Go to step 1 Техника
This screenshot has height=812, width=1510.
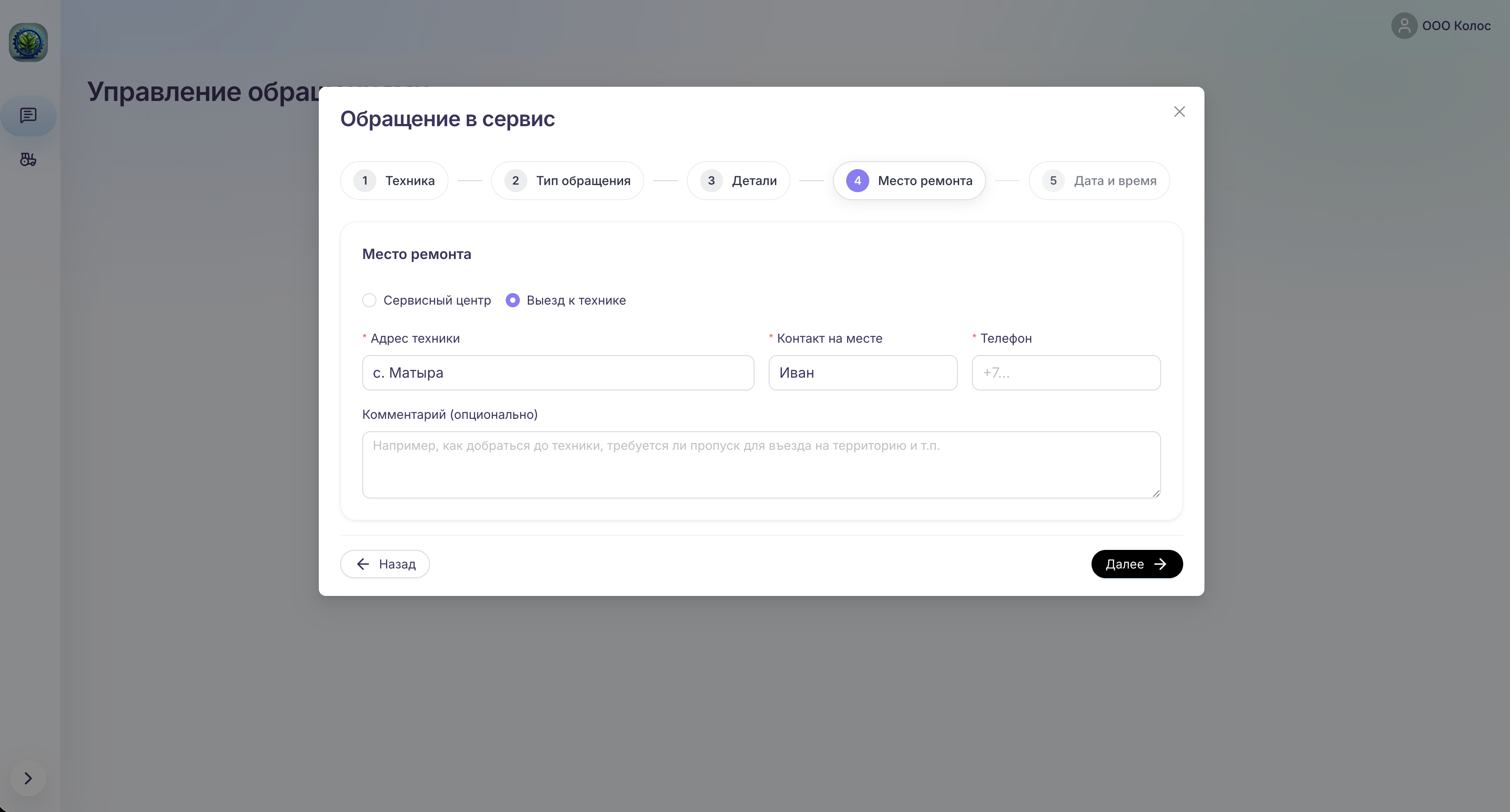tap(394, 181)
